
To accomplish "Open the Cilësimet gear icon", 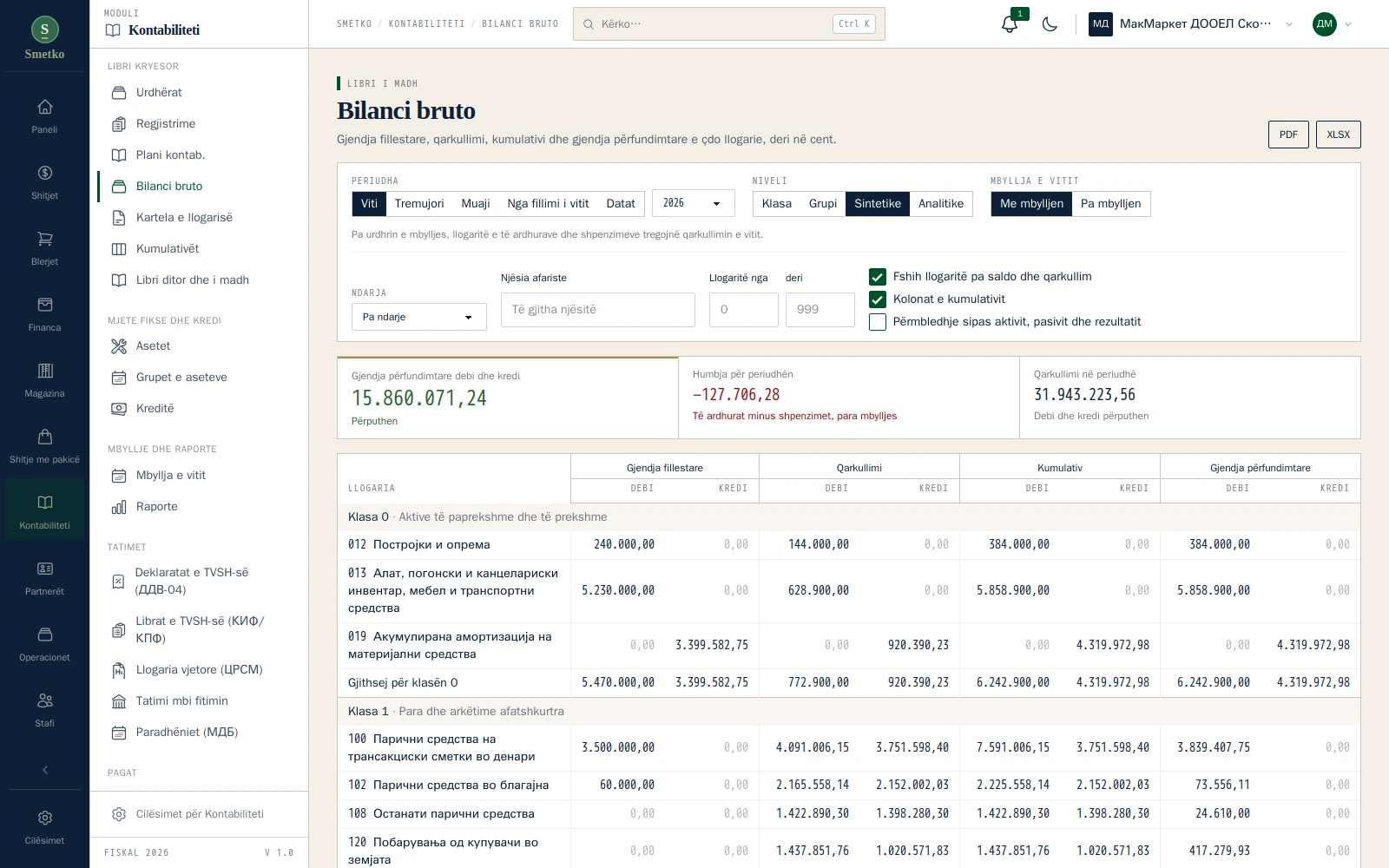I will (x=44, y=819).
